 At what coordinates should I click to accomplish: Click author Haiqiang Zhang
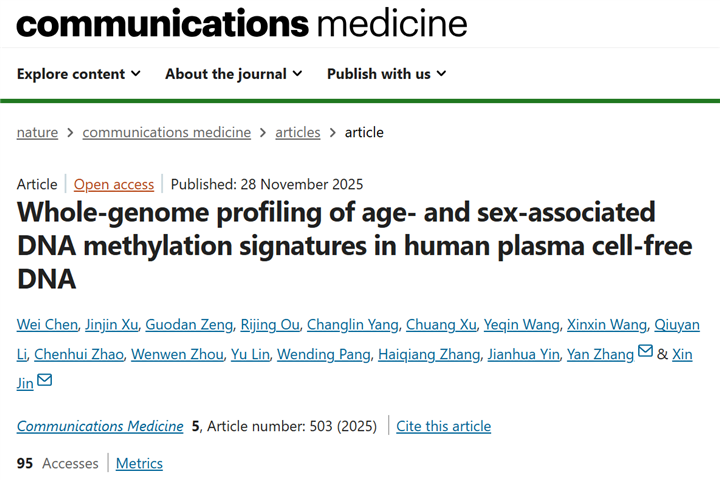click(x=431, y=354)
